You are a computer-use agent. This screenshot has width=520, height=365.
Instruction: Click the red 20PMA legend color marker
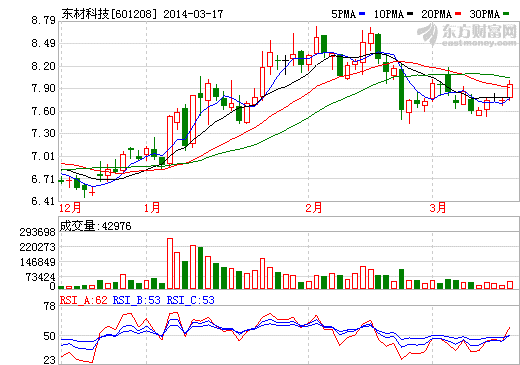pyautogui.click(x=458, y=14)
